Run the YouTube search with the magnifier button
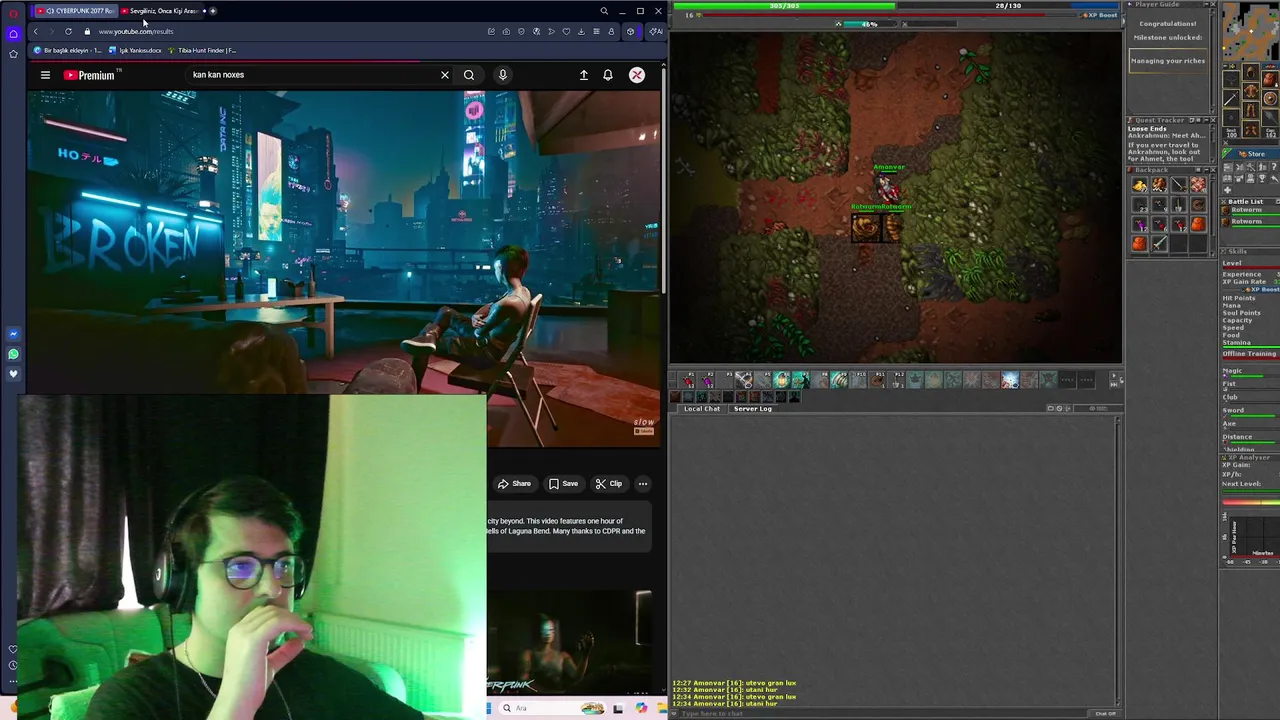1280x720 pixels. (x=469, y=75)
